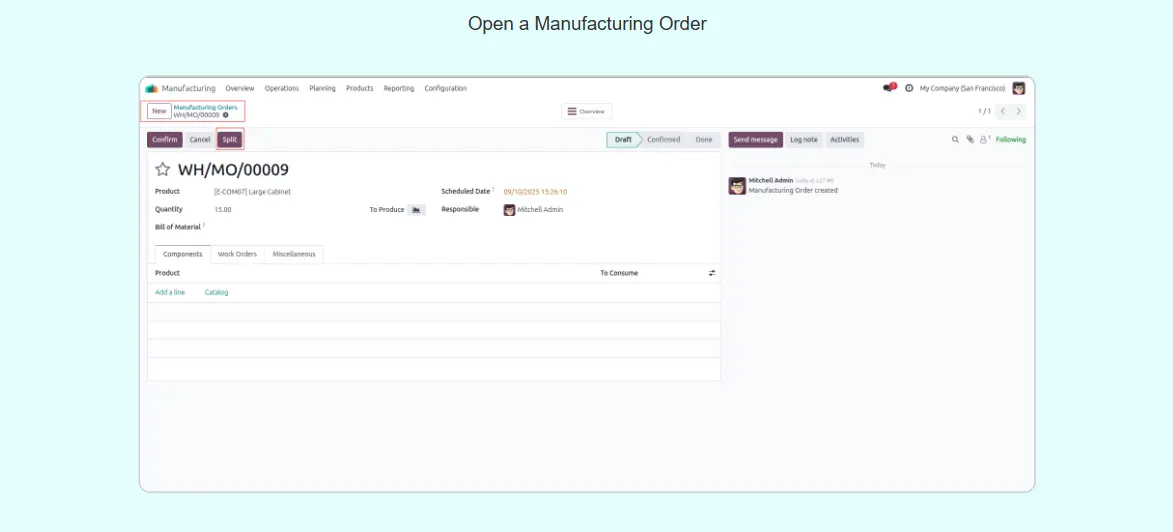Set status to Confirmed in the status bar
This screenshot has width=1173, height=532.
point(663,140)
